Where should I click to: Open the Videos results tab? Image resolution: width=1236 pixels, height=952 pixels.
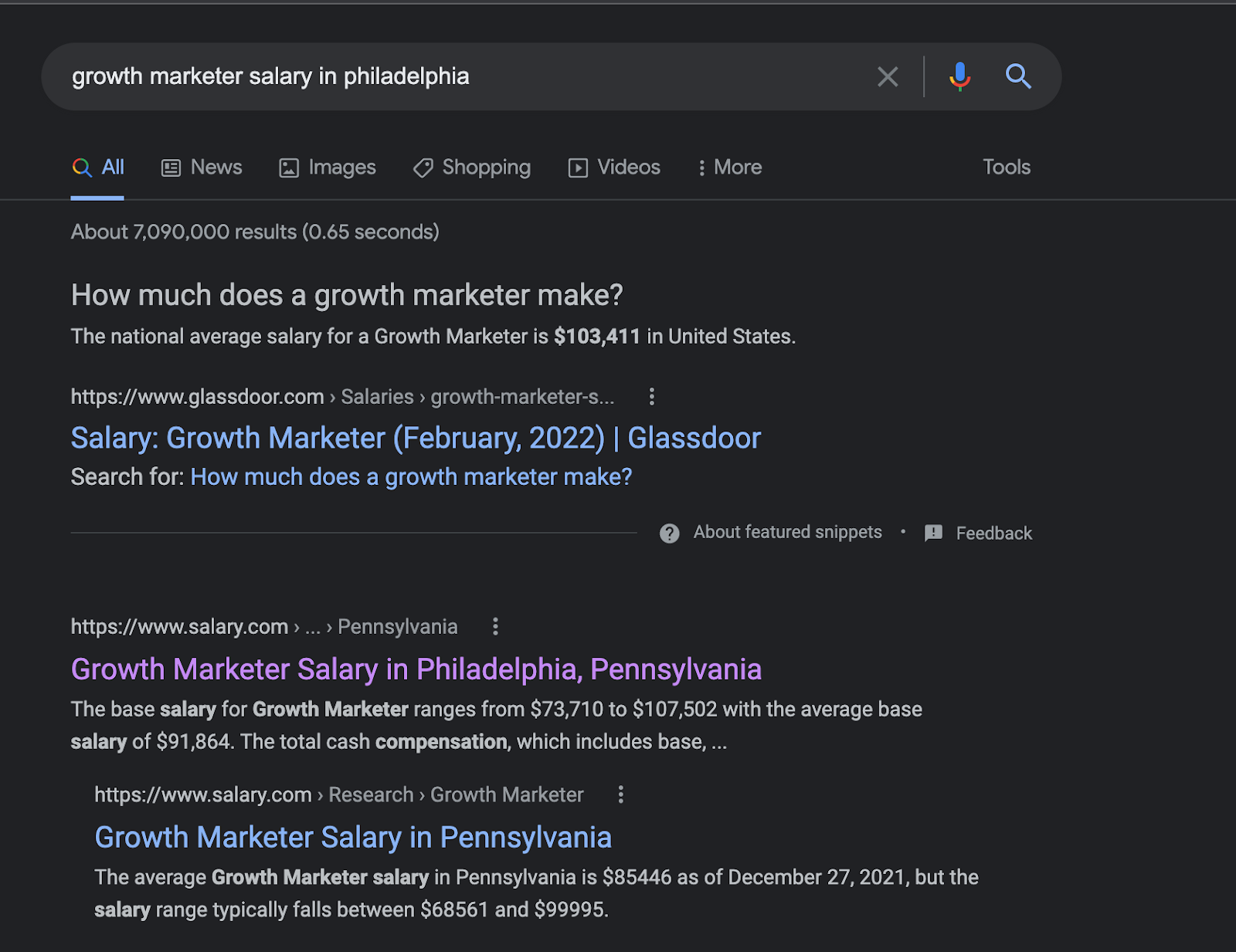[615, 168]
